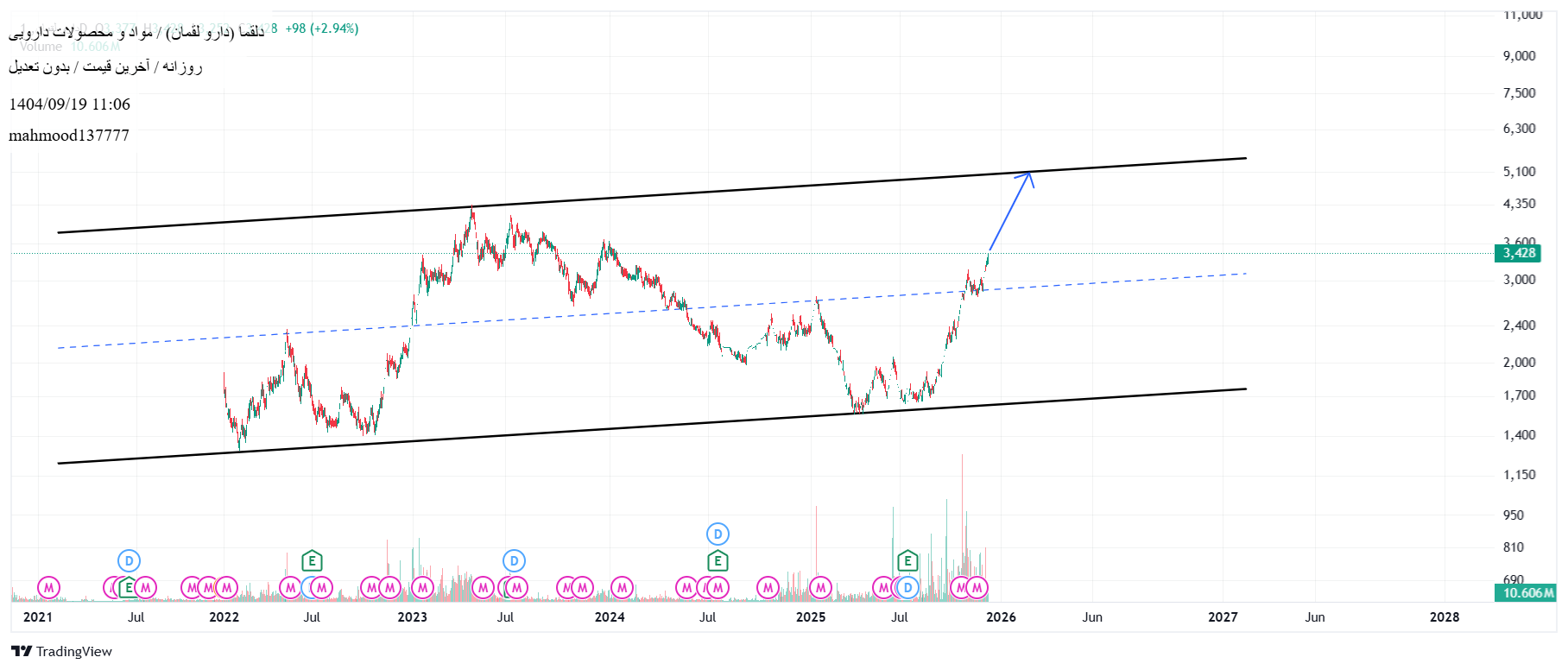The height and width of the screenshot is (670, 1568).
Task: Click the green 3,428 current price label
Action: (x=1518, y=253)
